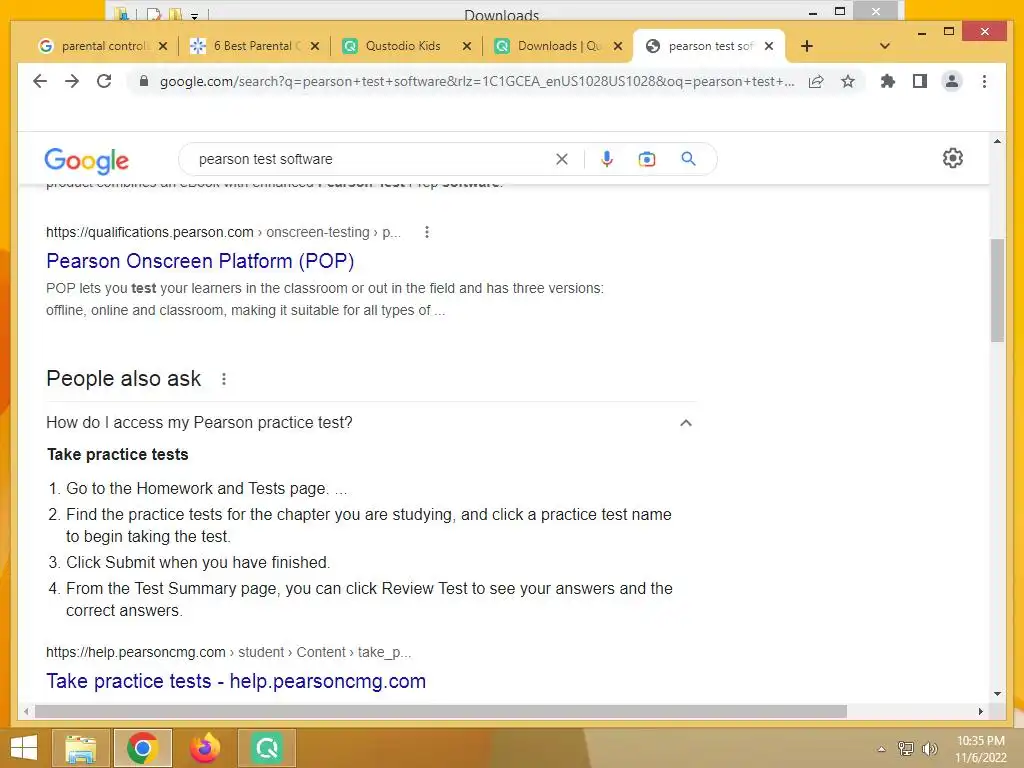Open the Chrome profile avatar
The height and width of the screenshot is (768, 1024).
pos(952,81)
